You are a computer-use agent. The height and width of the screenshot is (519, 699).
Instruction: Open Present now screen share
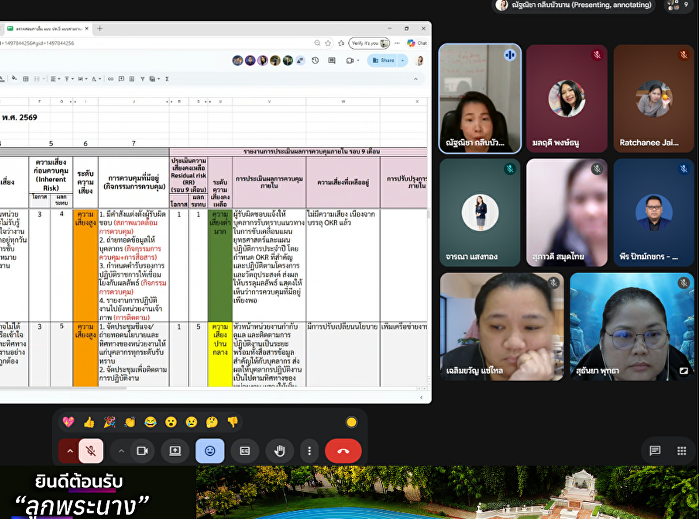click(x=175, y=451)
